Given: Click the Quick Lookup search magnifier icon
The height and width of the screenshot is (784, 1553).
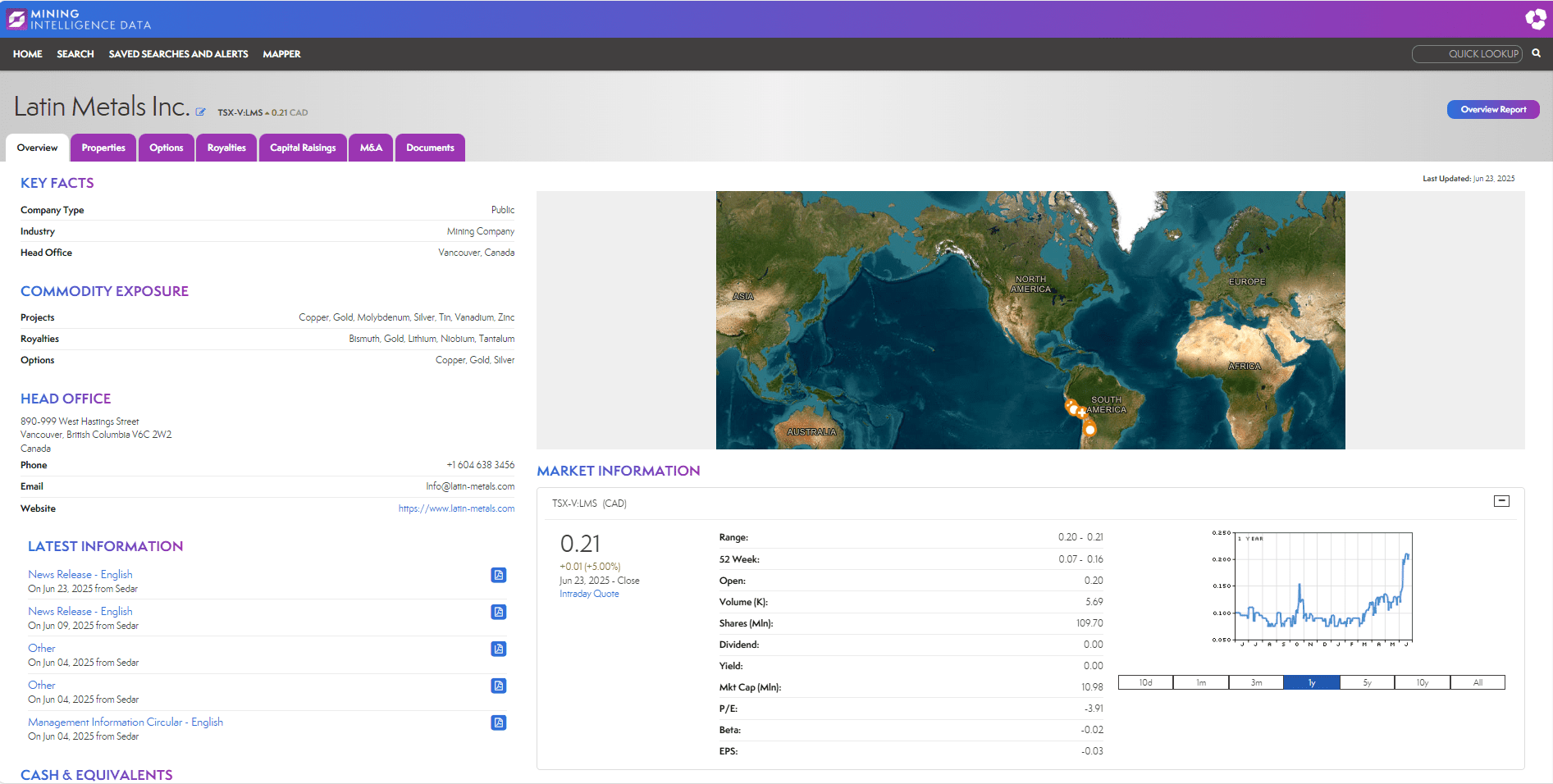Looking at the screenshot, I should tap(1536, 53).
